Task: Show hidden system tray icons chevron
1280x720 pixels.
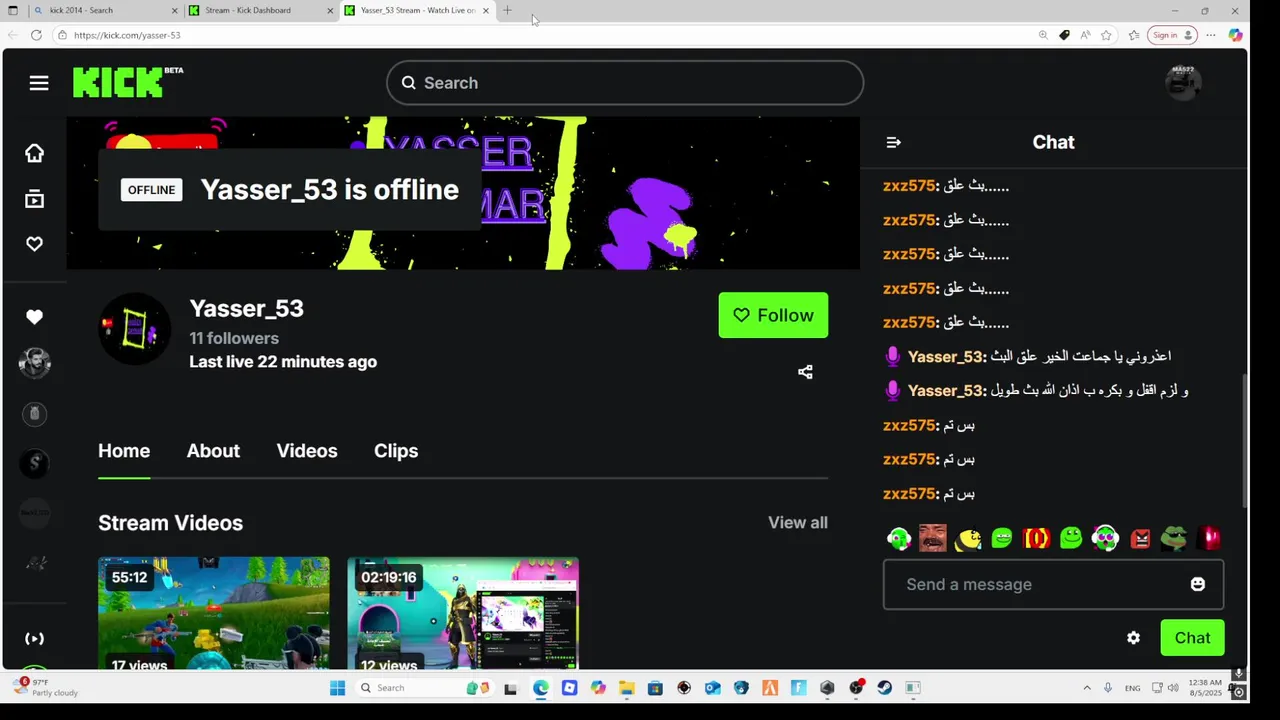Action: pos(1087,688)
